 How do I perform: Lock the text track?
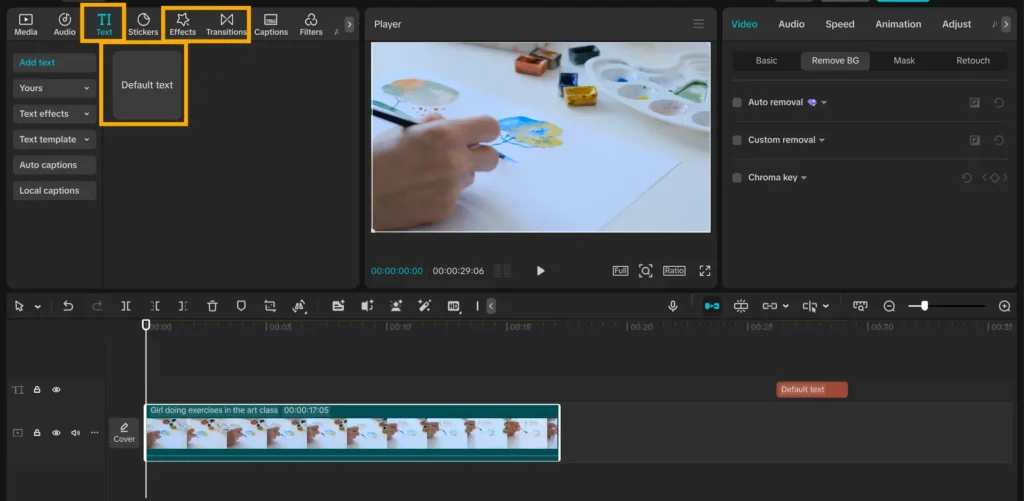(x=37, y=390)
